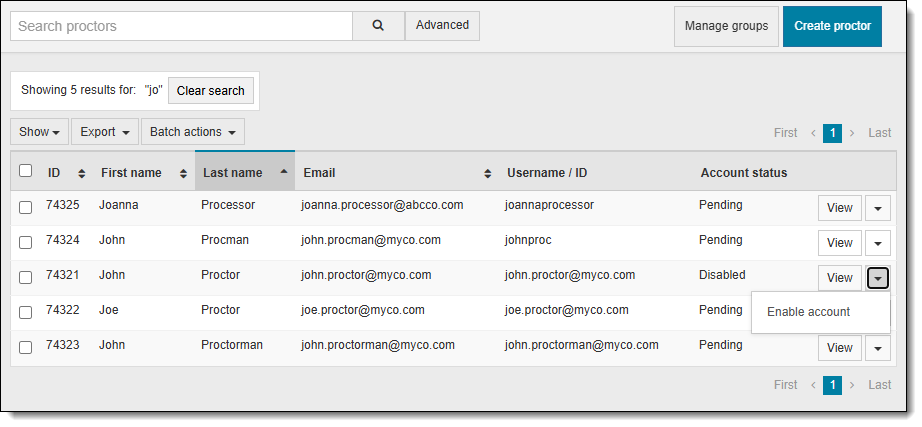This screenshot has width=922, height=427.
Task: Open the Batch actions dropdown
Action: 193,132
